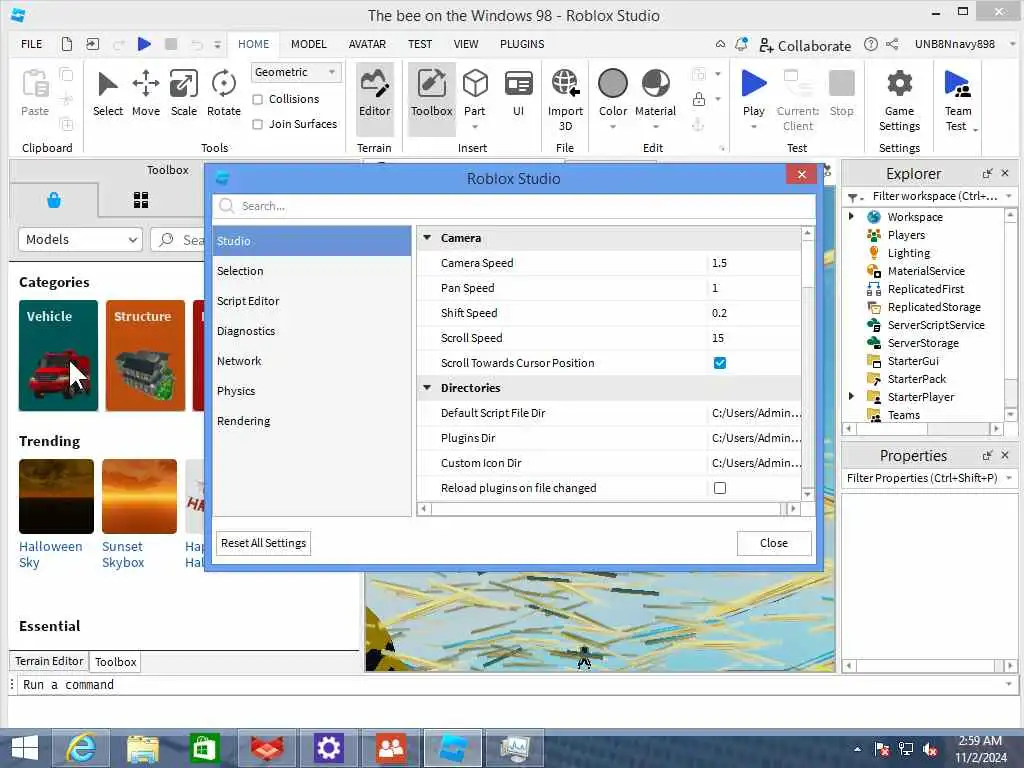1024x768 pixels.
Task: Open the Inventory grid tab in Toolbox
Action: tap(141, 200)
